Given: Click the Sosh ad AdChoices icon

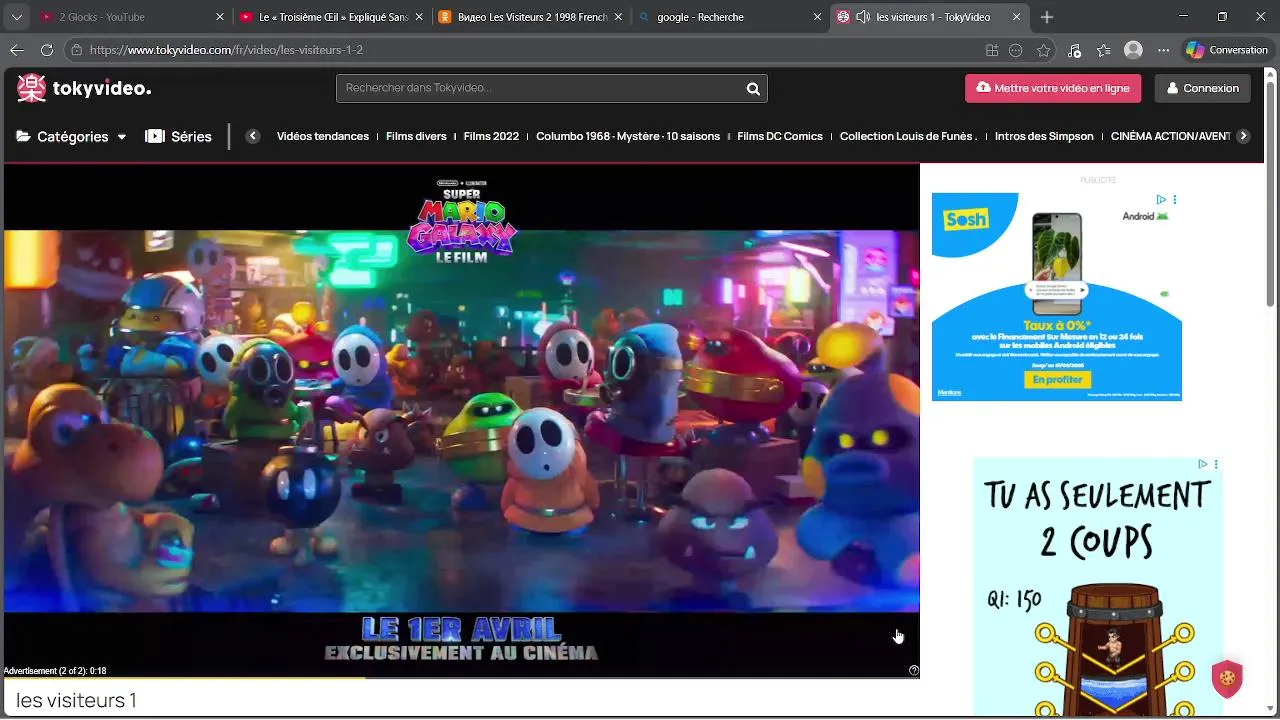Looking at the screenshot, I should (1161, 199).
